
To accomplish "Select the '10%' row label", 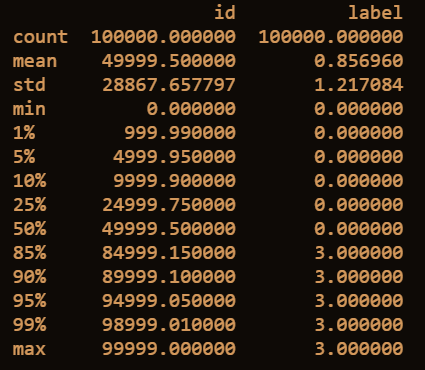I will point(29,181).
